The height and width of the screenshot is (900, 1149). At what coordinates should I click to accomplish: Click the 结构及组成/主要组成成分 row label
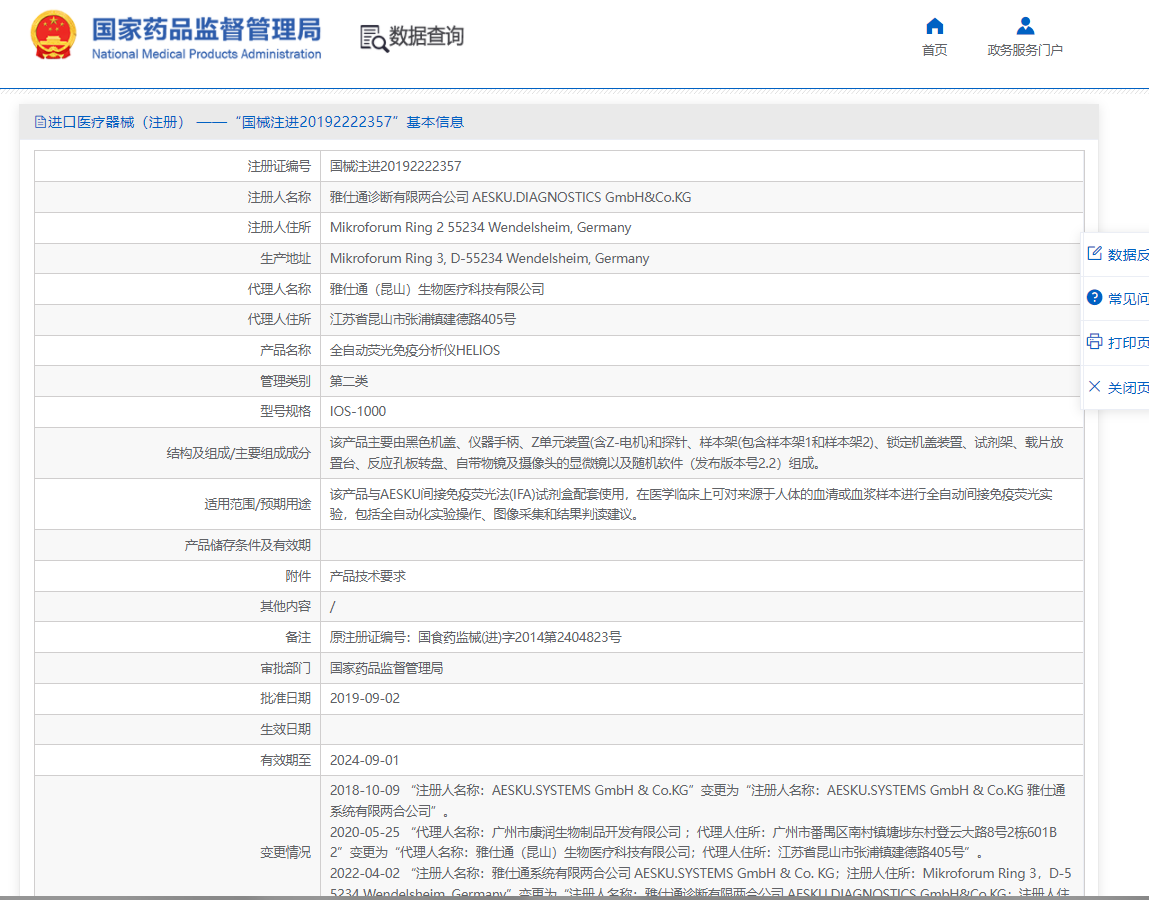click(239, 453)
